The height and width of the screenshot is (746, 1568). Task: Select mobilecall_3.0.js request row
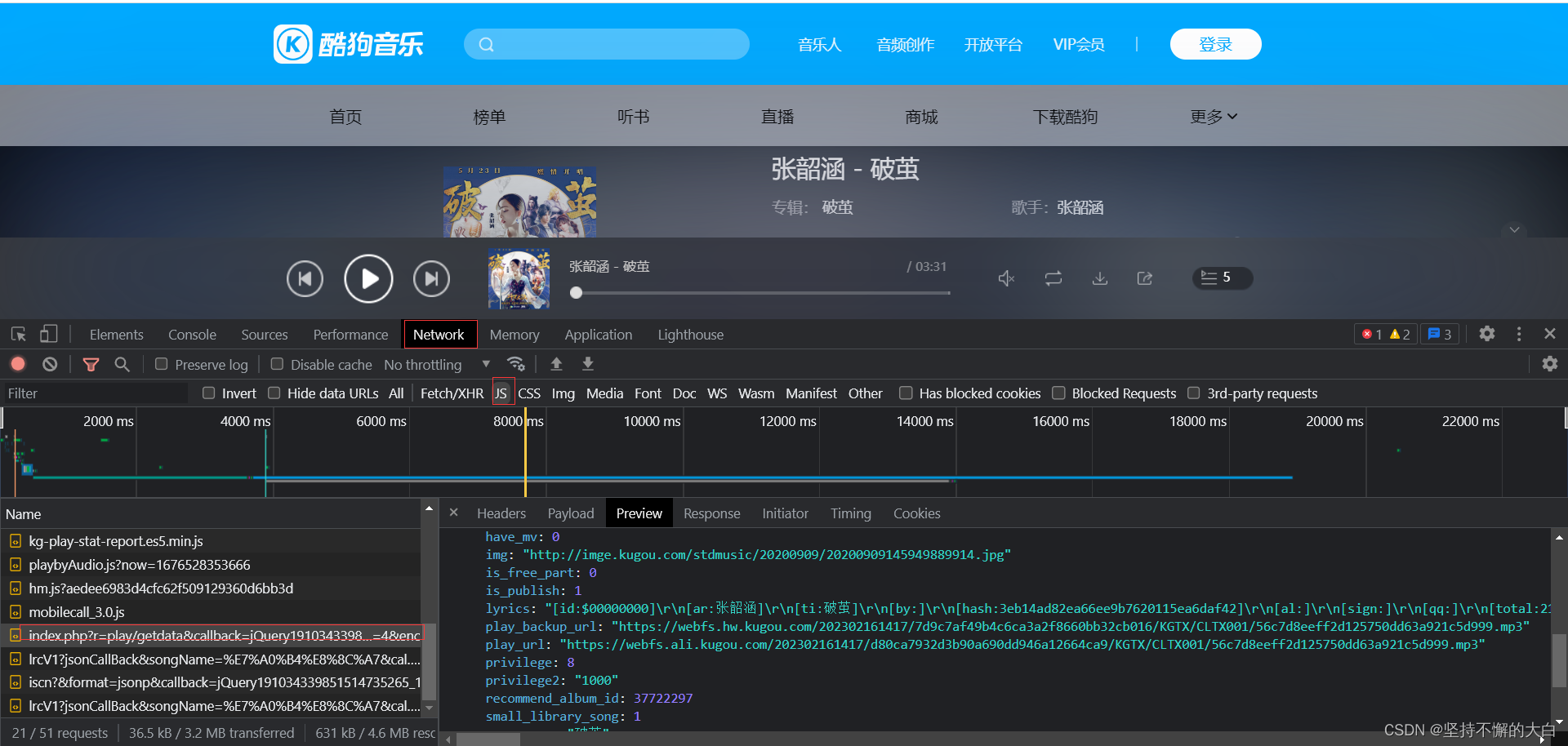(211, 611)
